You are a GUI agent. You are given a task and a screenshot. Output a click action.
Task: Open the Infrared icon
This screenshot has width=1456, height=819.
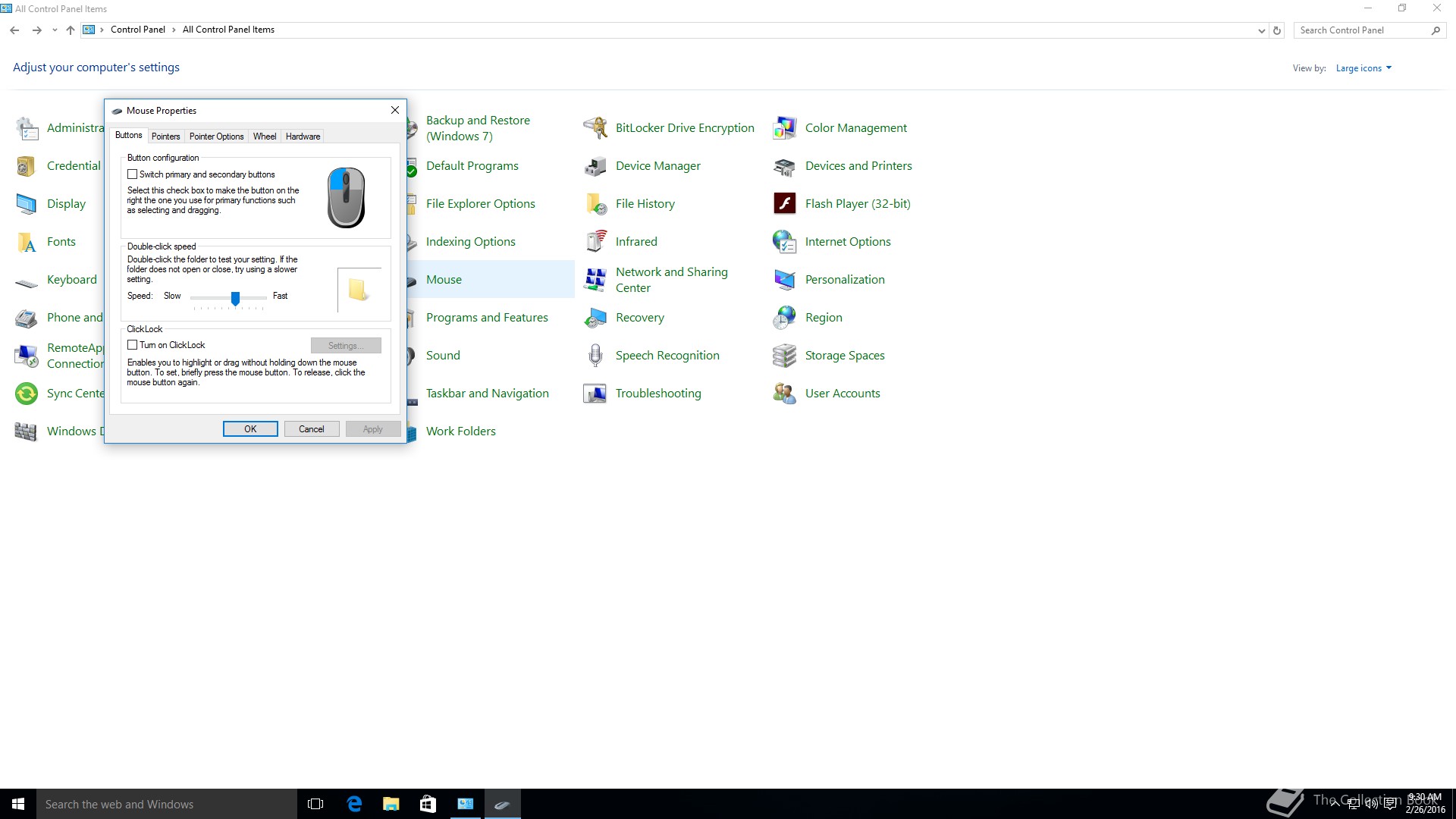click(595, 242)
